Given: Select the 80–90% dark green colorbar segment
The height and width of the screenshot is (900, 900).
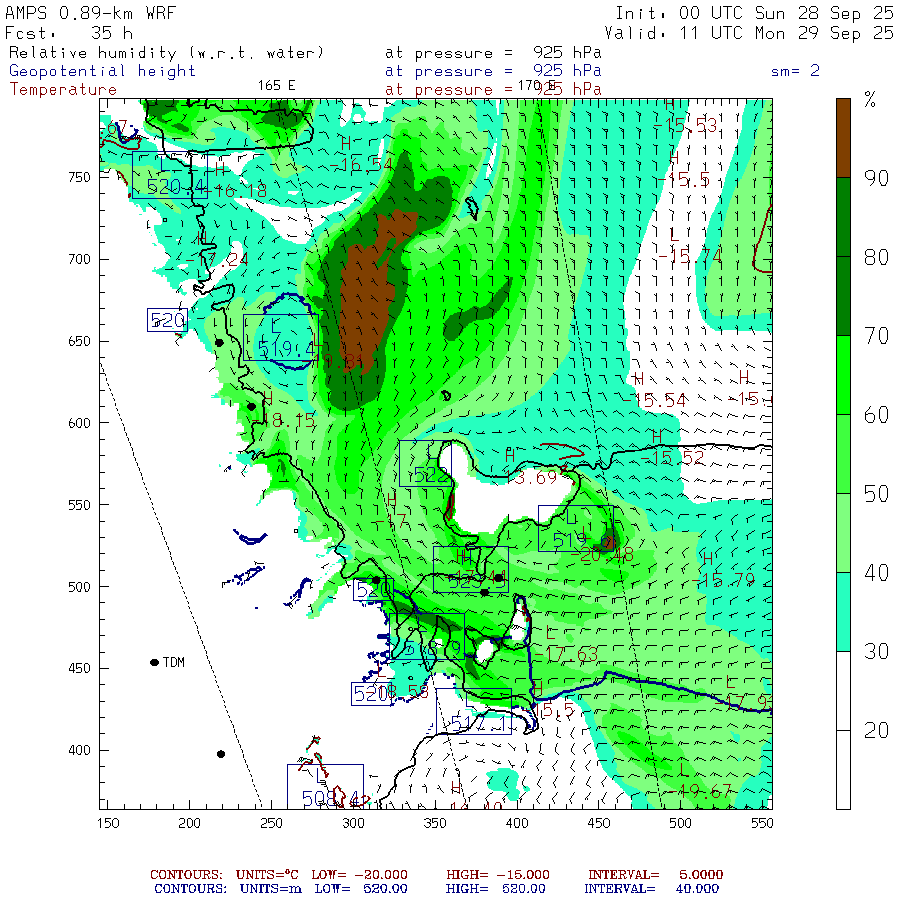Looking at the screenshot, I should point(843,217).
